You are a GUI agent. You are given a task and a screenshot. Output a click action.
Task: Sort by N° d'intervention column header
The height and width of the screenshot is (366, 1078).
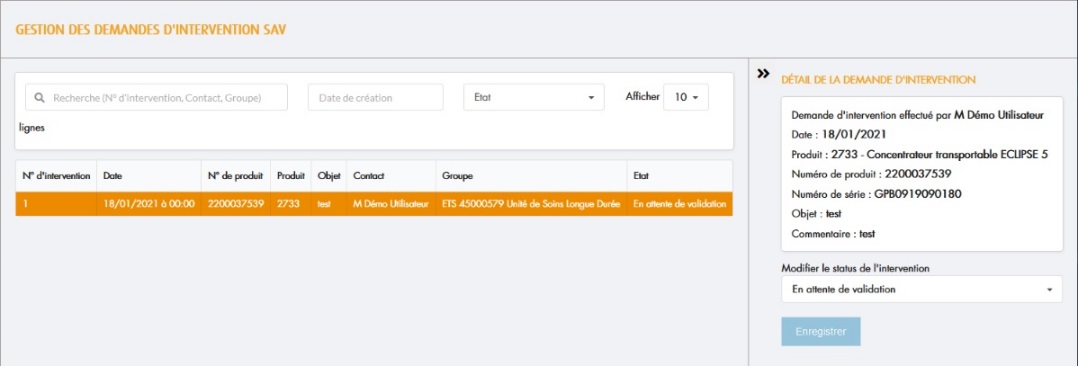[x=56, y=176]
